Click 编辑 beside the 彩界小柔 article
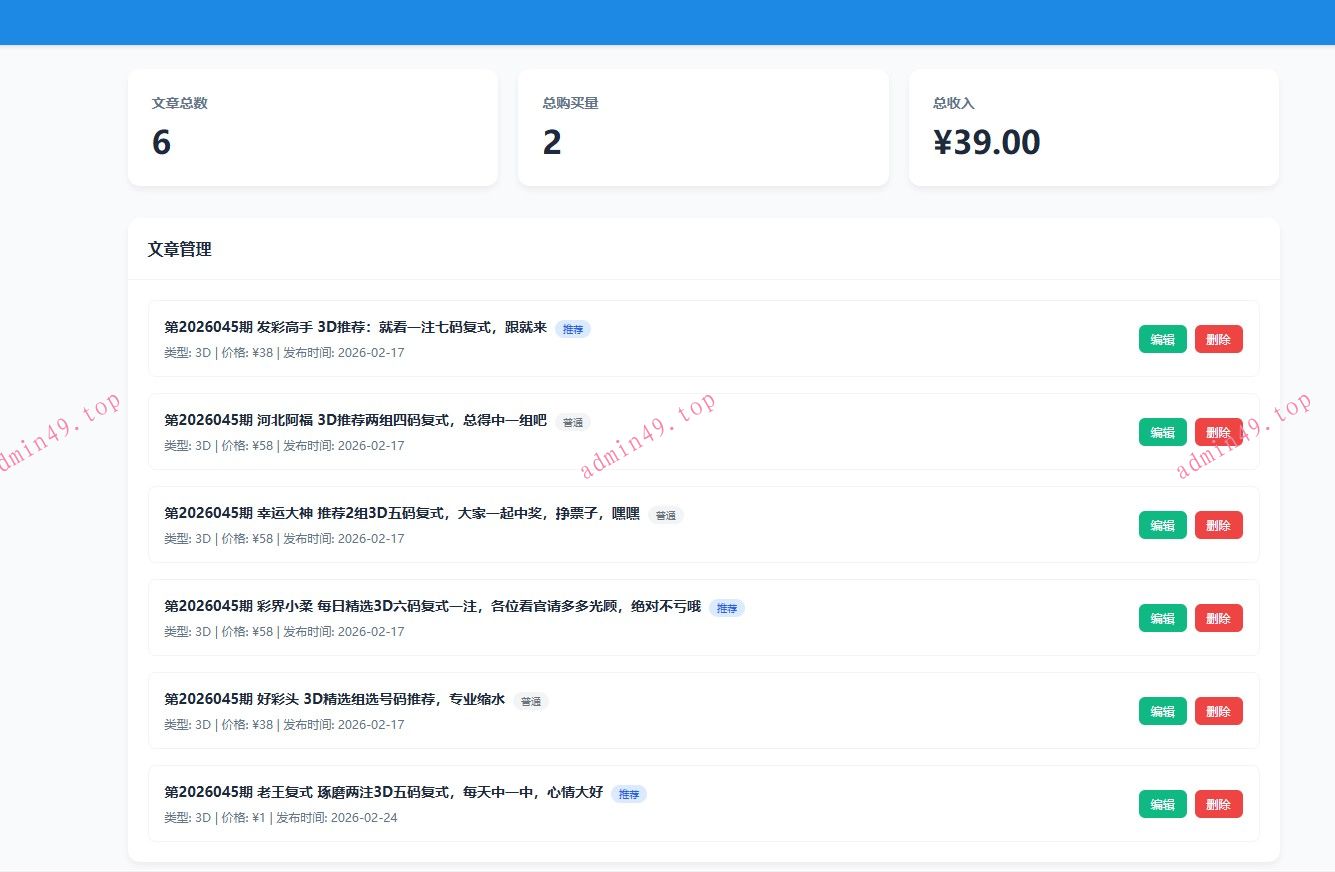The image size is (1335, 872). point(1162,618)
